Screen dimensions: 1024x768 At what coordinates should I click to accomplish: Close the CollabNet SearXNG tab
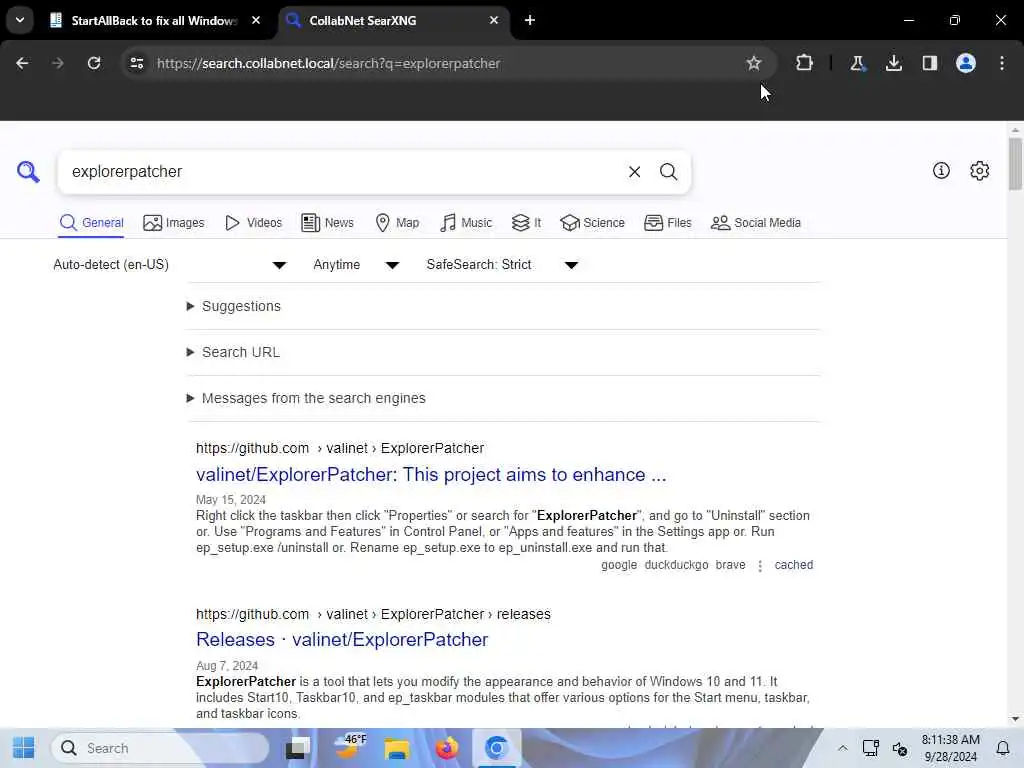point(494,20)
